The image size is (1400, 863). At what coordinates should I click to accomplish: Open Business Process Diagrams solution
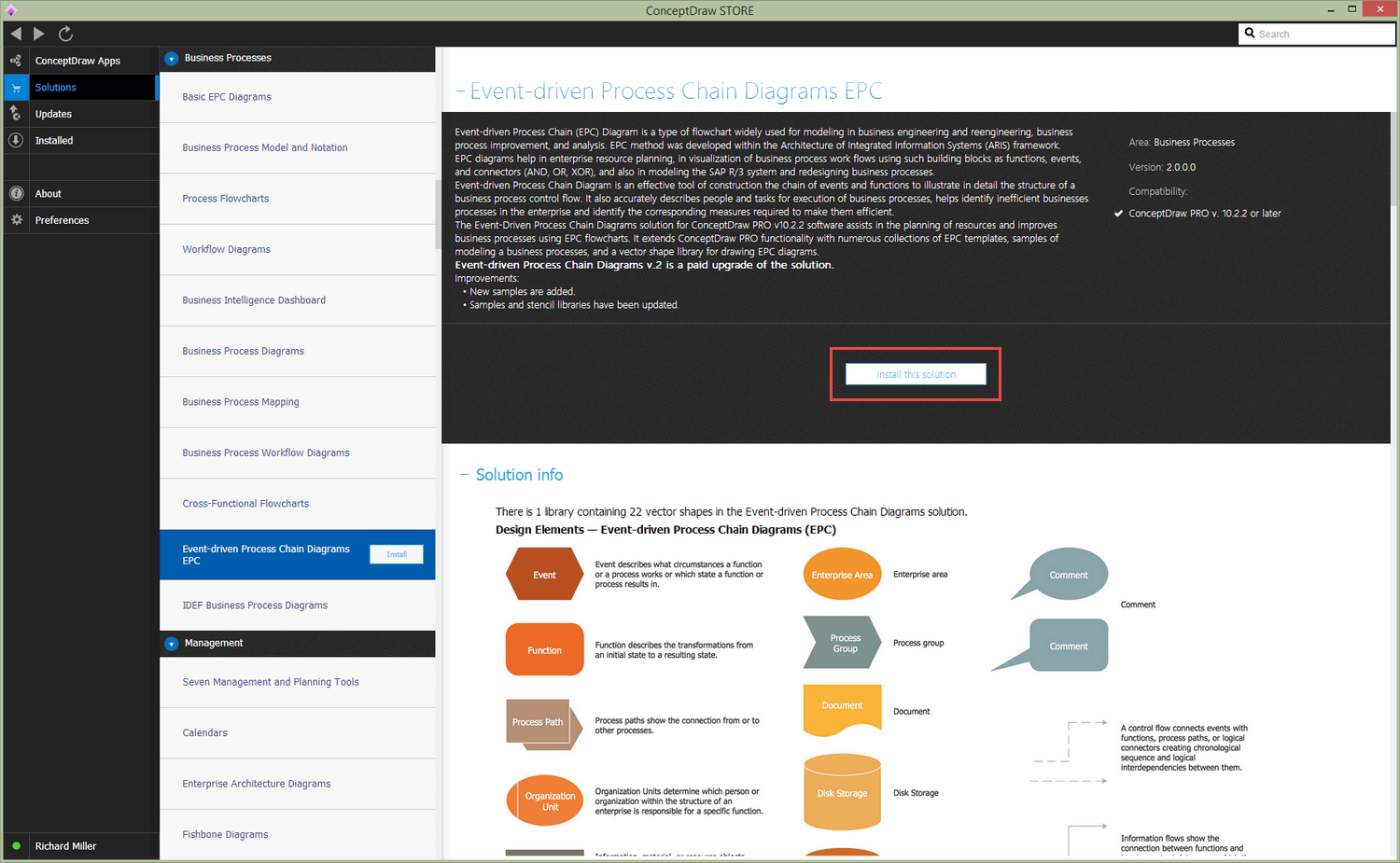pos(298,351)
